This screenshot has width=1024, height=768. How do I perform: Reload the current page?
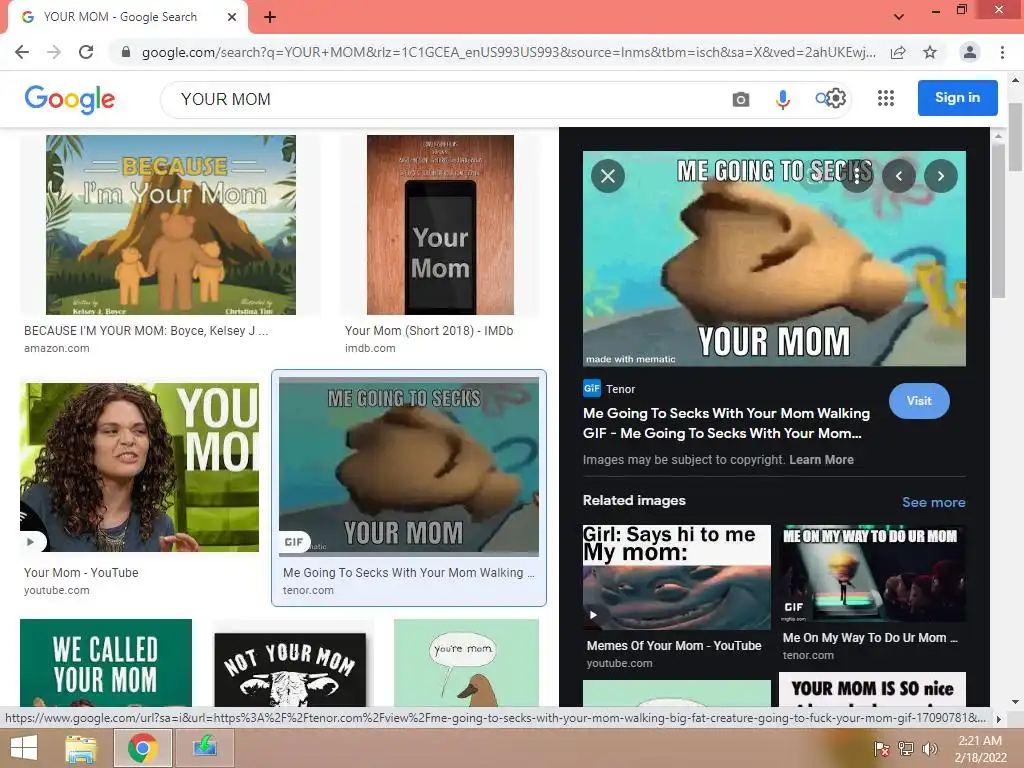(x=86, y=52)
